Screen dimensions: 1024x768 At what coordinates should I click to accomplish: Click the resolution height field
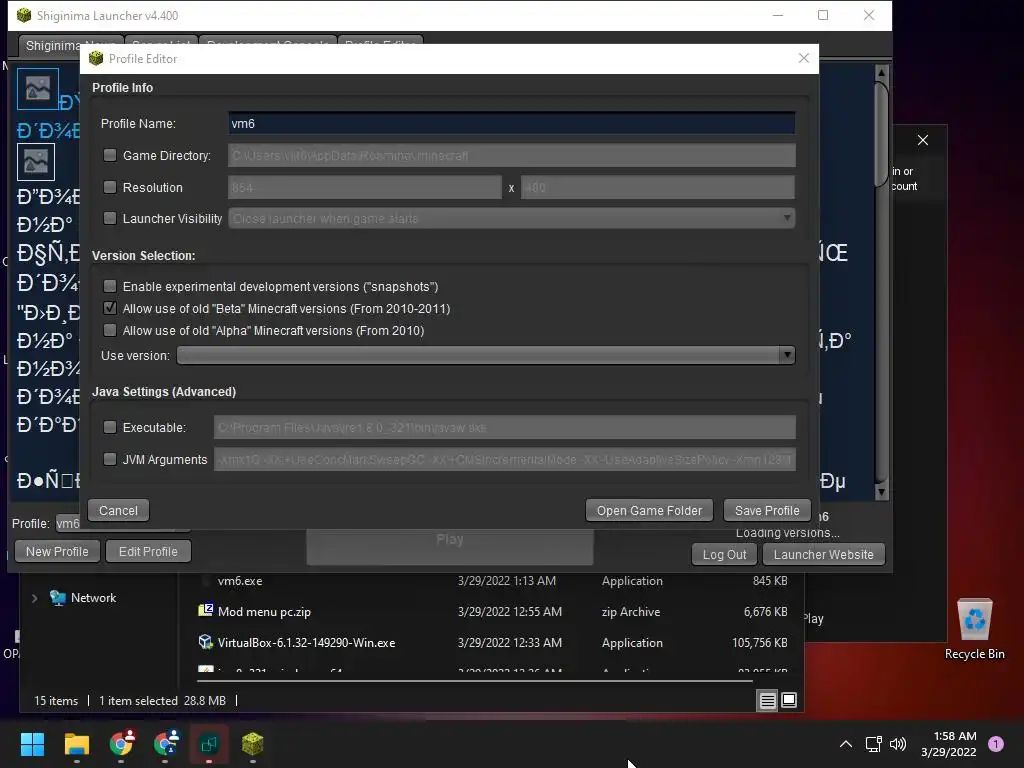click(658, 187)
